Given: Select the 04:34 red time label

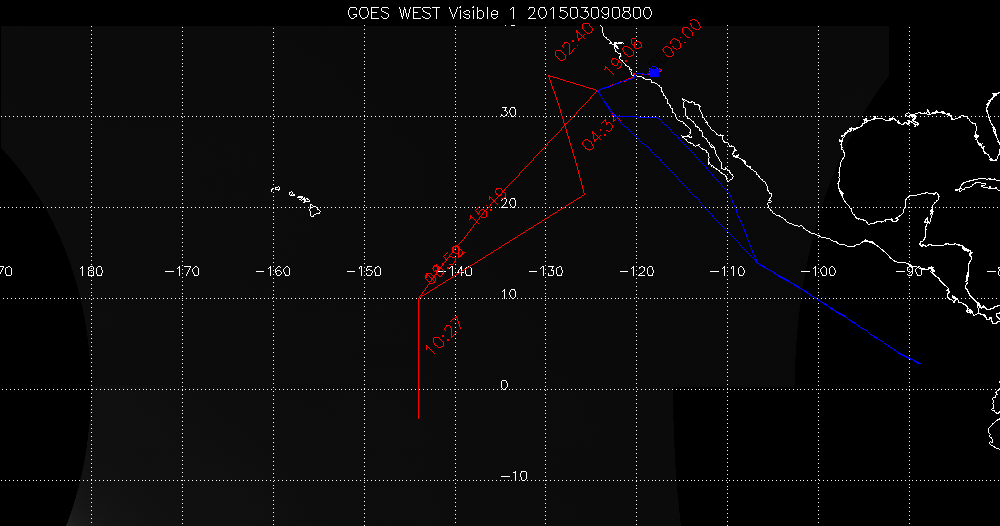Looking at the screenshot, I should (x=600, y=132).
